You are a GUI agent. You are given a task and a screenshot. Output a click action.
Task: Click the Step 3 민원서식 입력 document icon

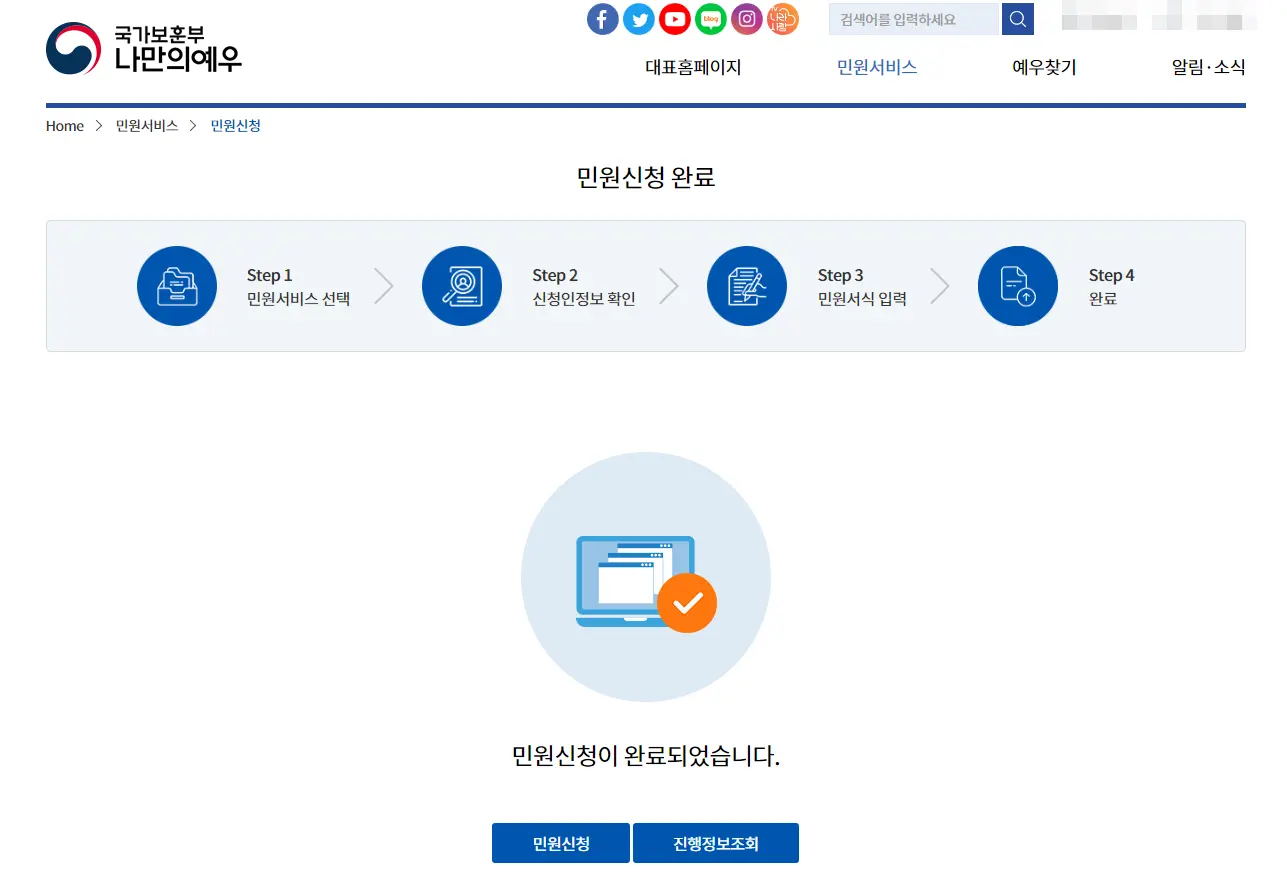(x=747, y=286)
